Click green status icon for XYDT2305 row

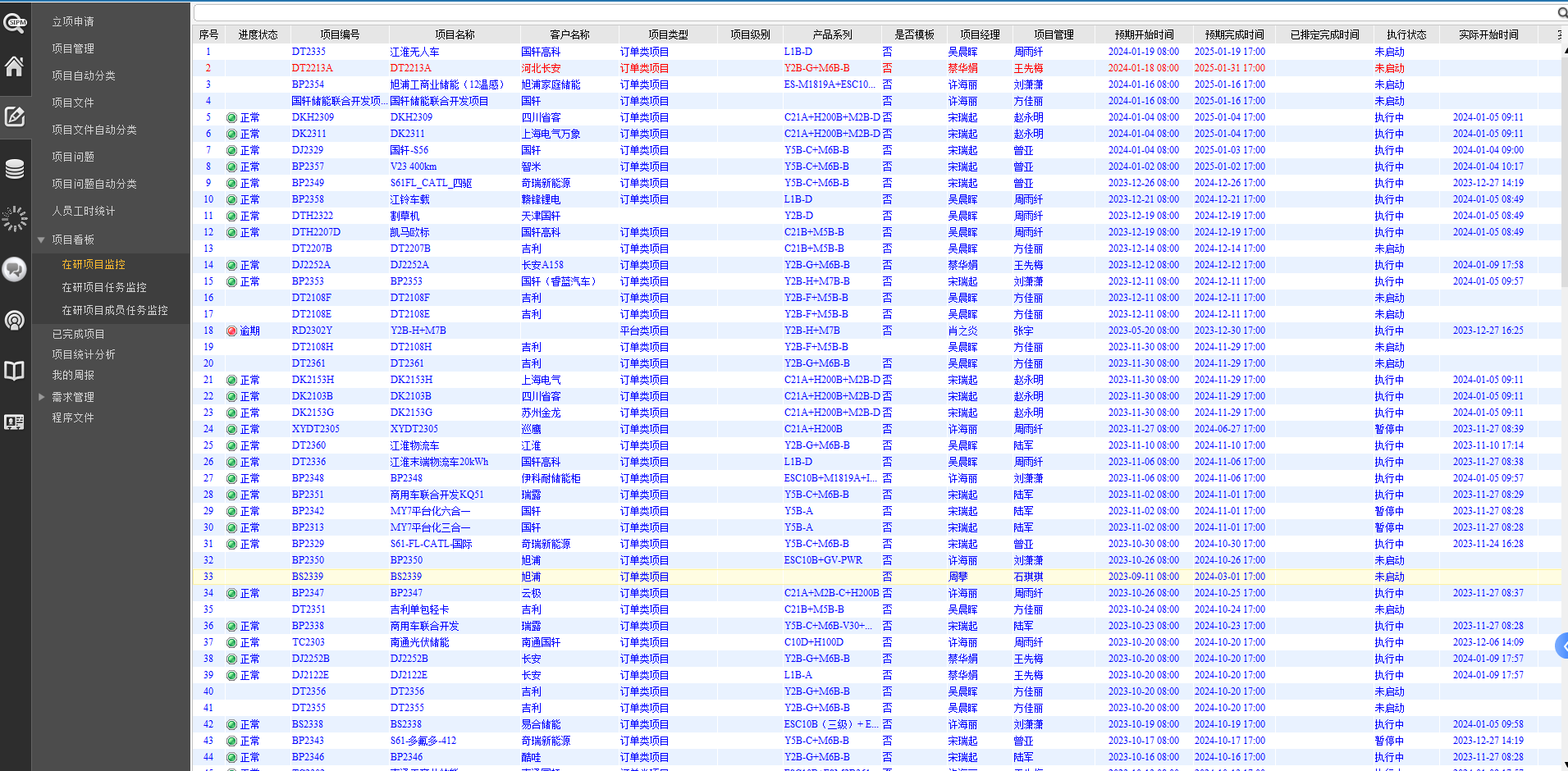coord(232,429)
